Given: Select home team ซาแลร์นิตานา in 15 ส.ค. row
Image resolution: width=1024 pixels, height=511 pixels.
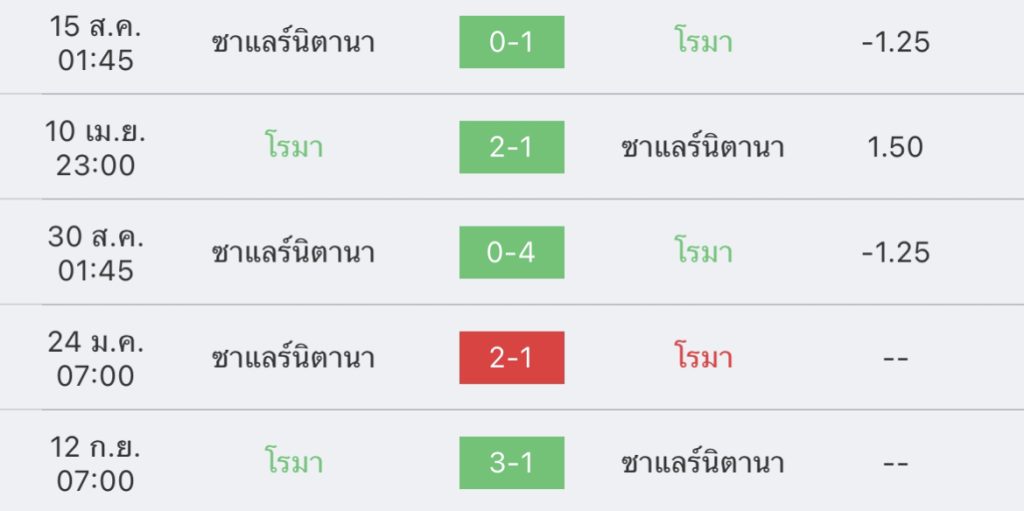Looking at the screenshot, I should pyautogui.click(x=294, y=43).
